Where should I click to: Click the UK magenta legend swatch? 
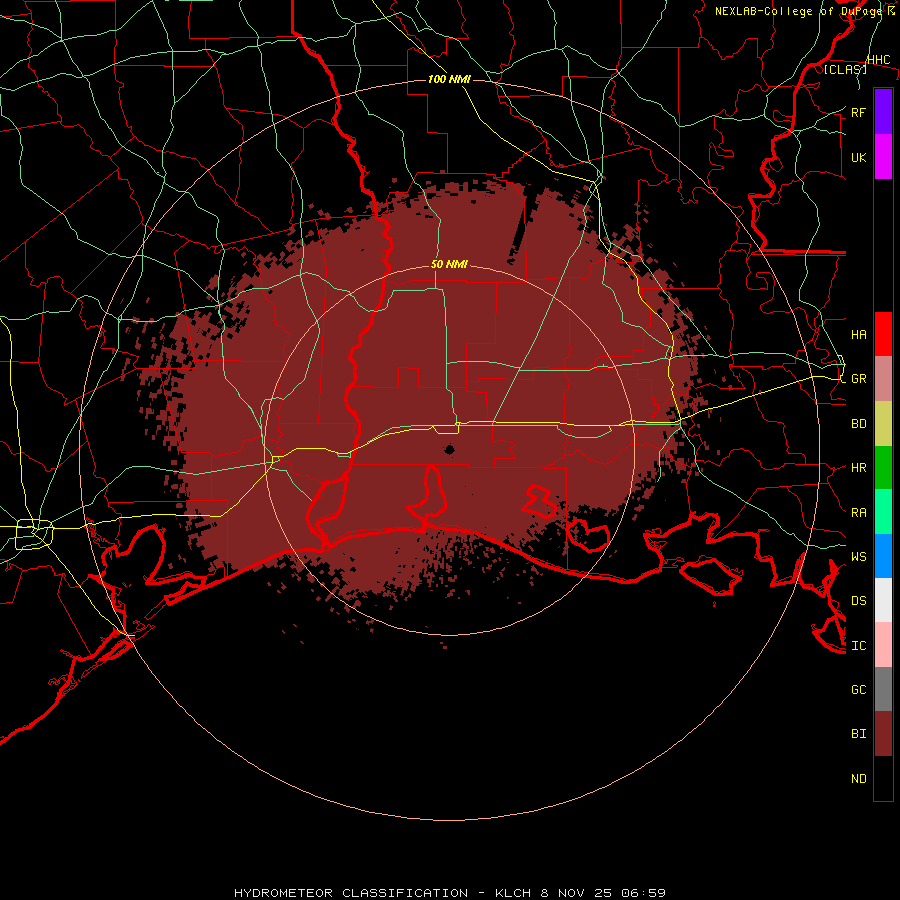(883, 157)
